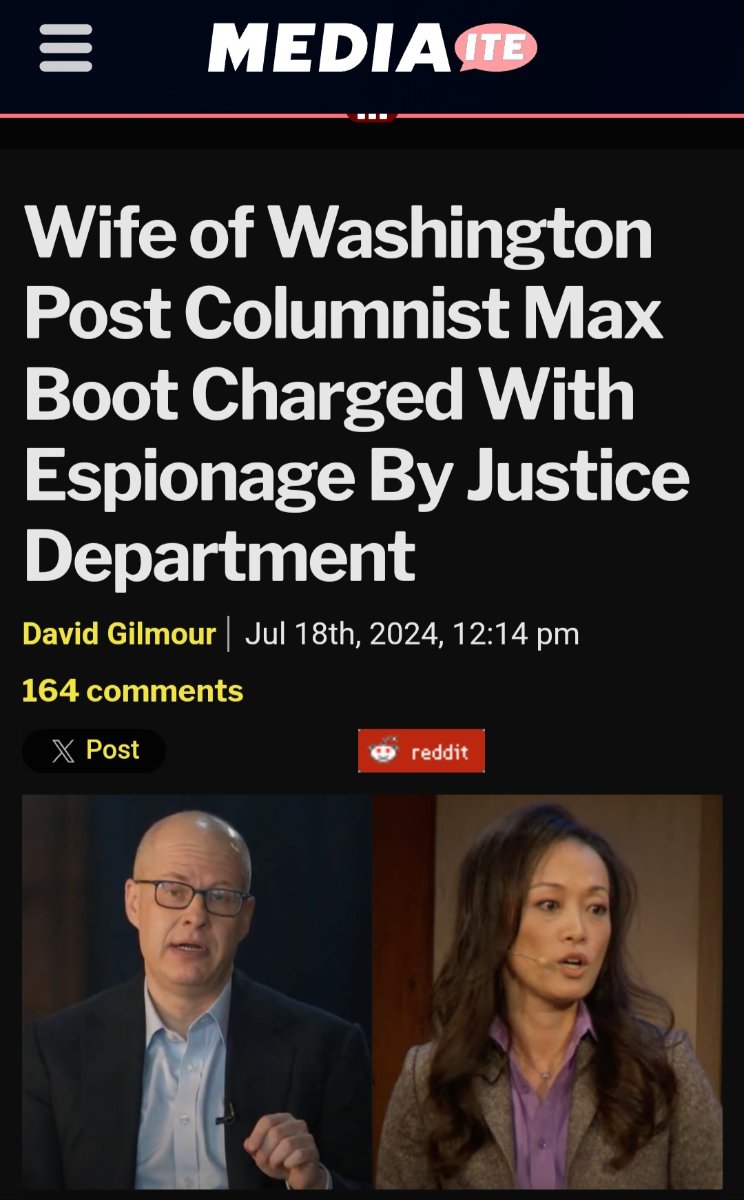
Task: Click the word Espionage in headline
Action: point(190,477)
